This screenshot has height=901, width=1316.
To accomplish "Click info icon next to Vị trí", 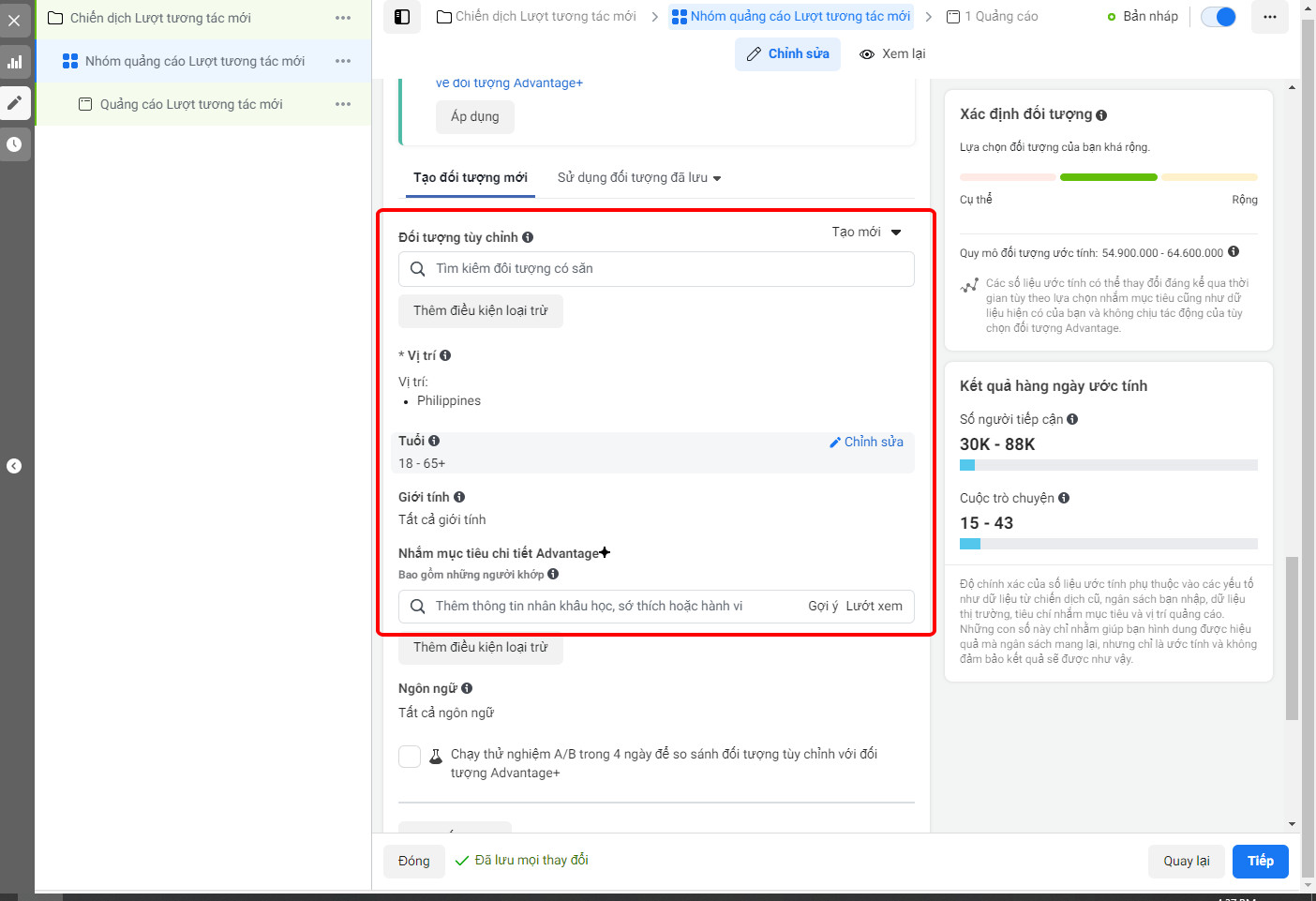I will click(445, 355).
